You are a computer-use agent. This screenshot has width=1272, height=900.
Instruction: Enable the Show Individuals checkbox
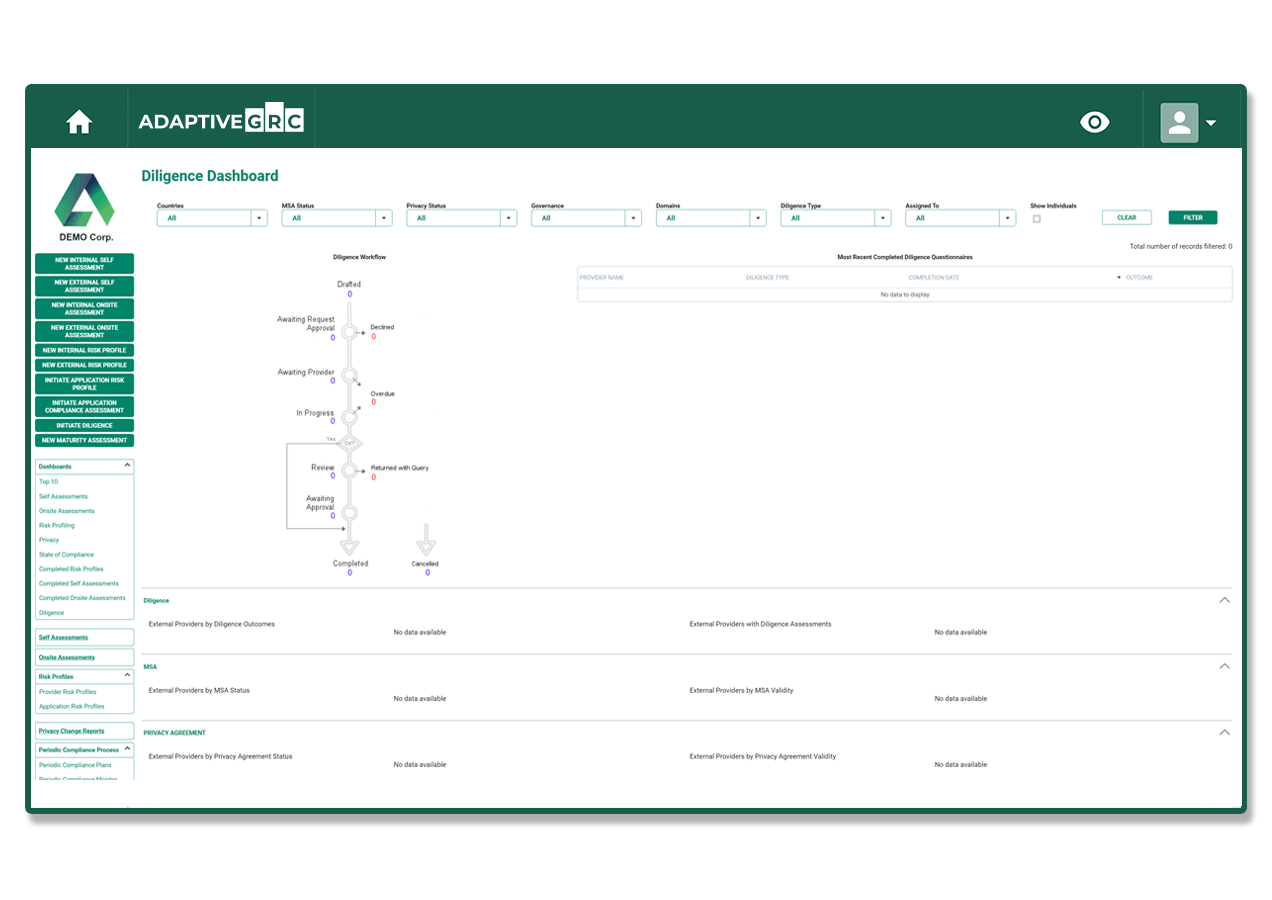[1036, 218]
